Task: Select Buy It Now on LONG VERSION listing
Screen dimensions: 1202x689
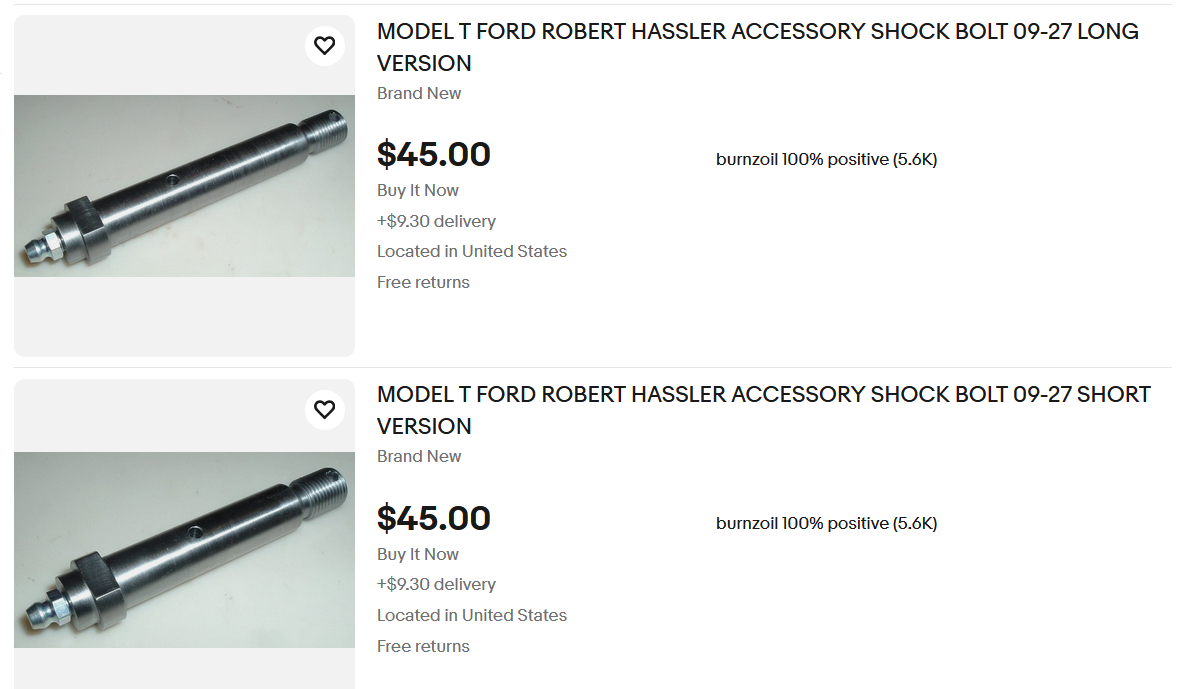Action: [x=418, y=190]
